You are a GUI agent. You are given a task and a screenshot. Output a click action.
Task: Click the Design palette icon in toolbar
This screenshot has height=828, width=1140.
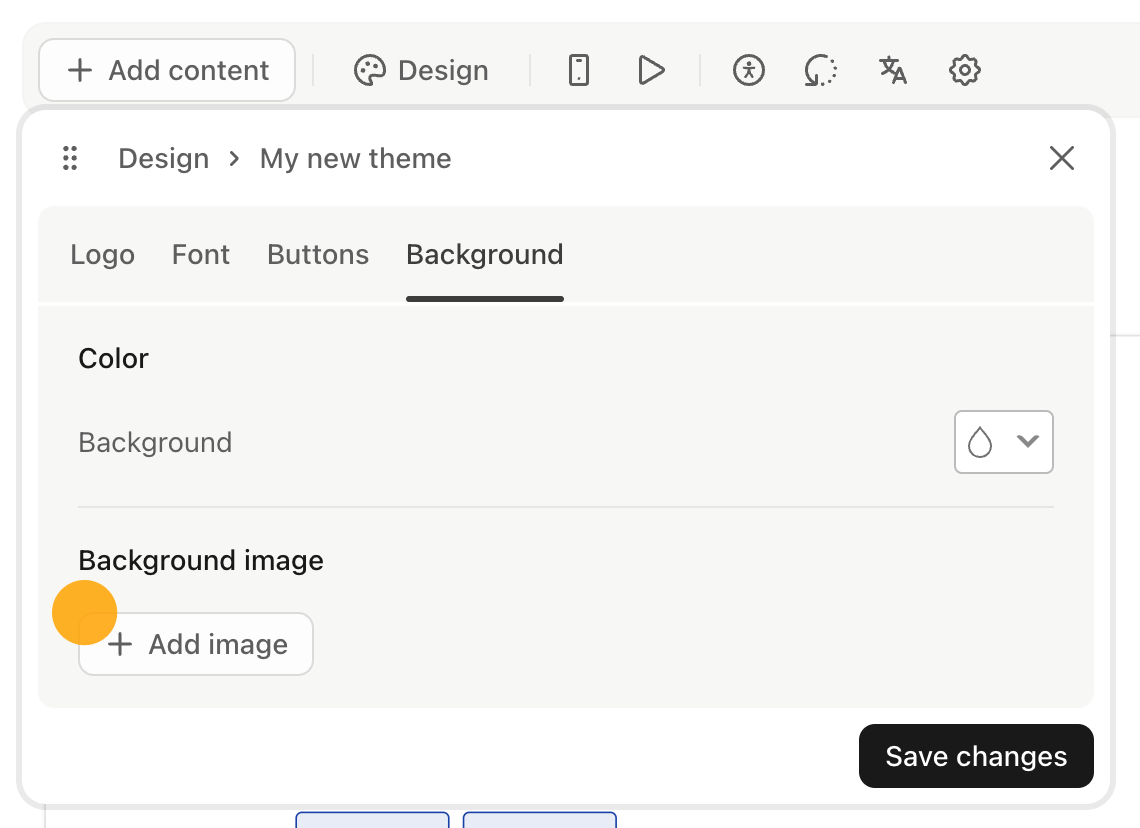point(370,70)
